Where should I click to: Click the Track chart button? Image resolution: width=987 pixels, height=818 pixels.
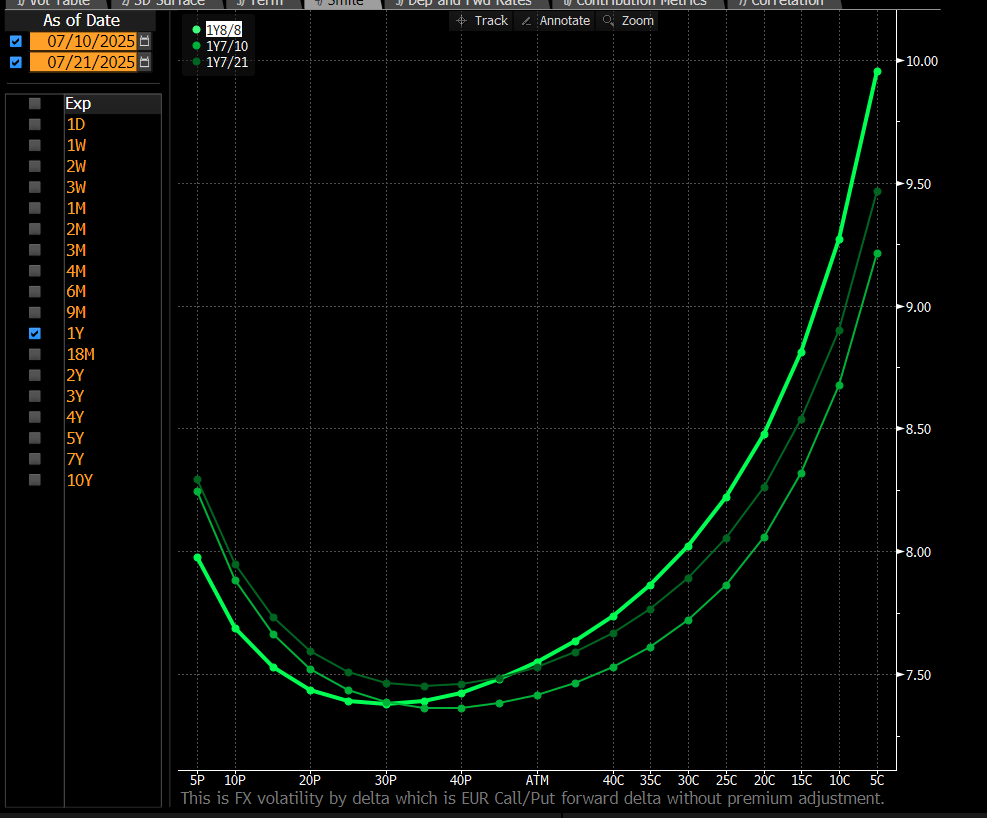(x=482, y=21)
